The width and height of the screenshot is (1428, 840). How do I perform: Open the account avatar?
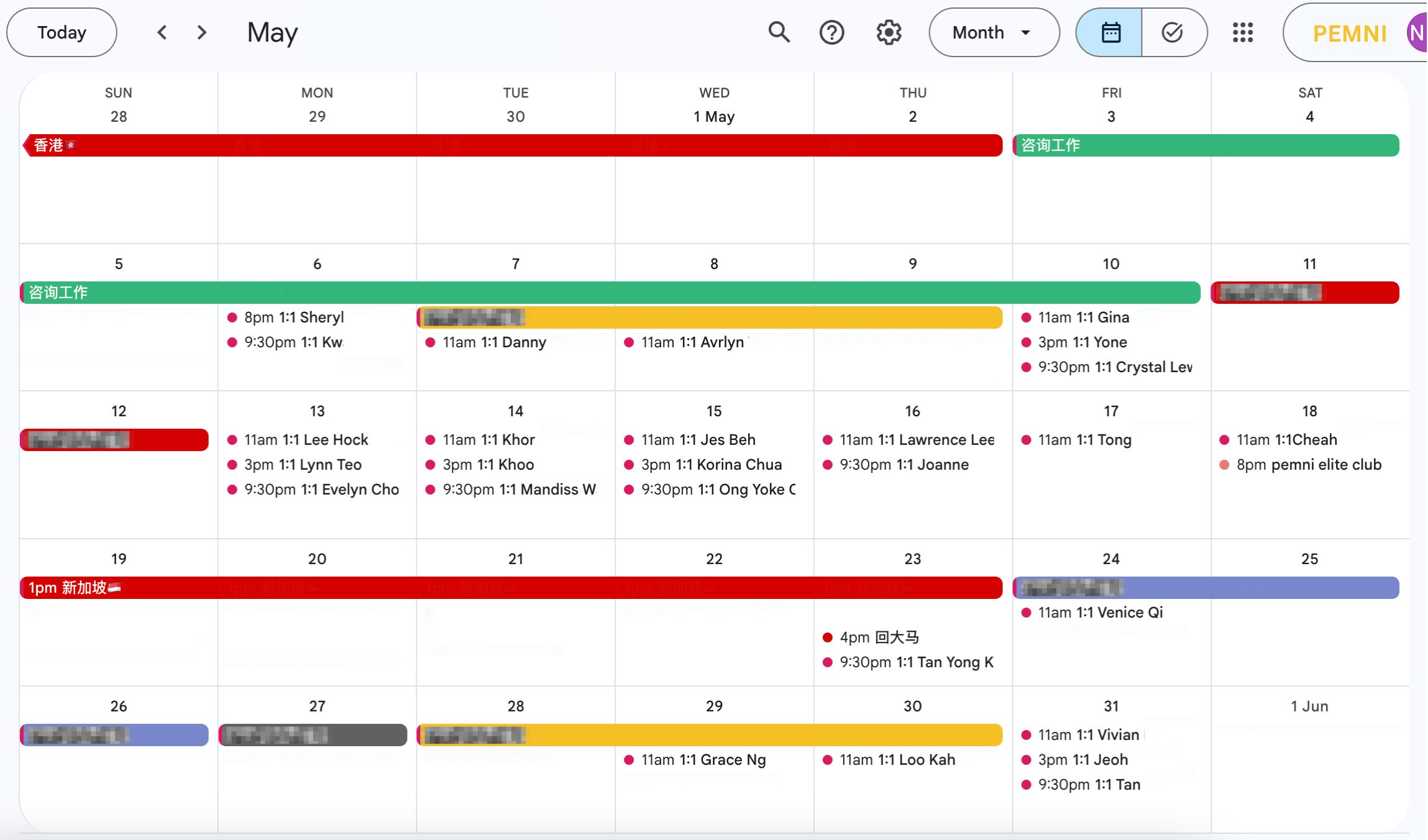[x=1417, y=32]
